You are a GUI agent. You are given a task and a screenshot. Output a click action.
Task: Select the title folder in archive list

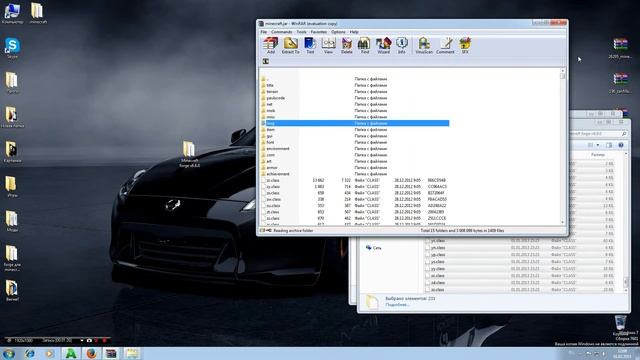(355, 85)
